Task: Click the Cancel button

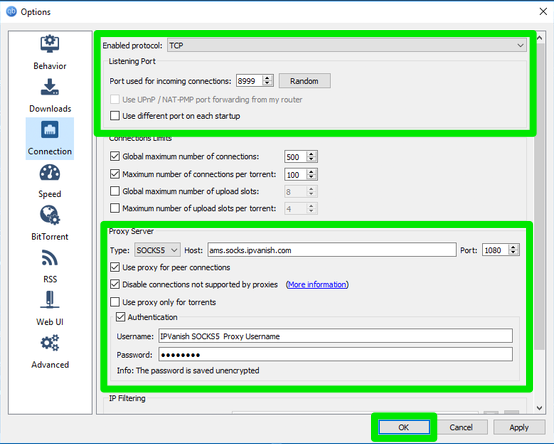Action: coord(461,427)
